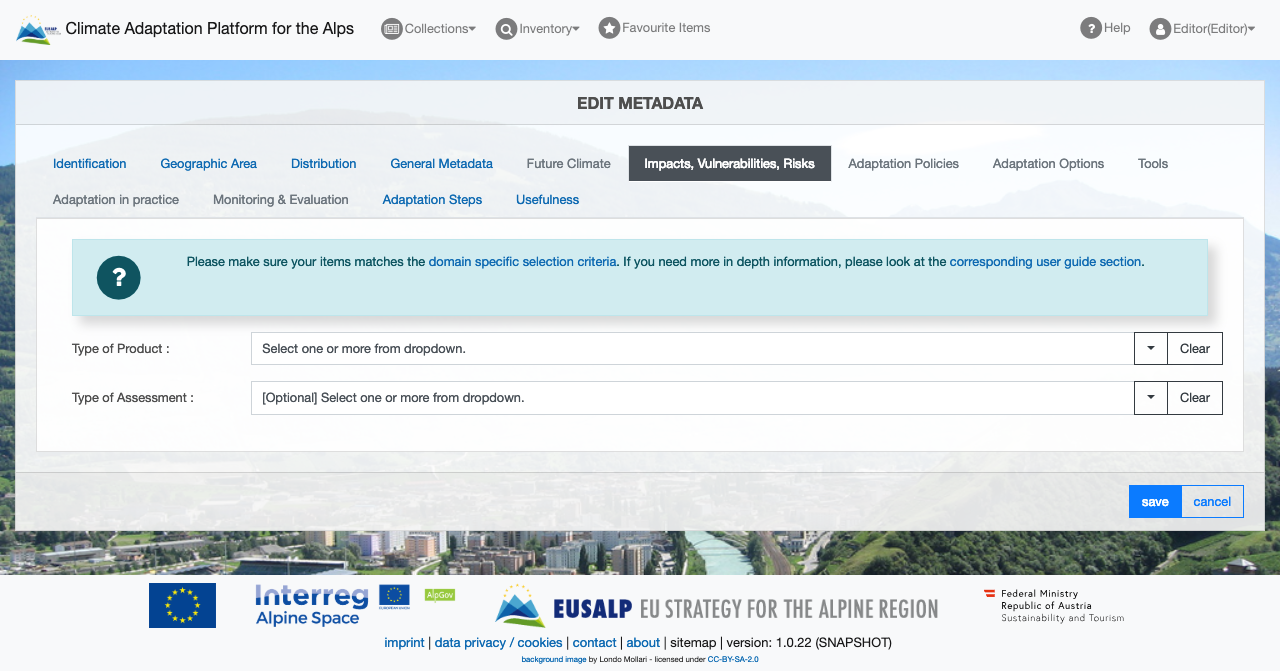This screenshot has height=671, width=1280.
Task: Open the corresponding user guide section link
Action: [1045, 262]
